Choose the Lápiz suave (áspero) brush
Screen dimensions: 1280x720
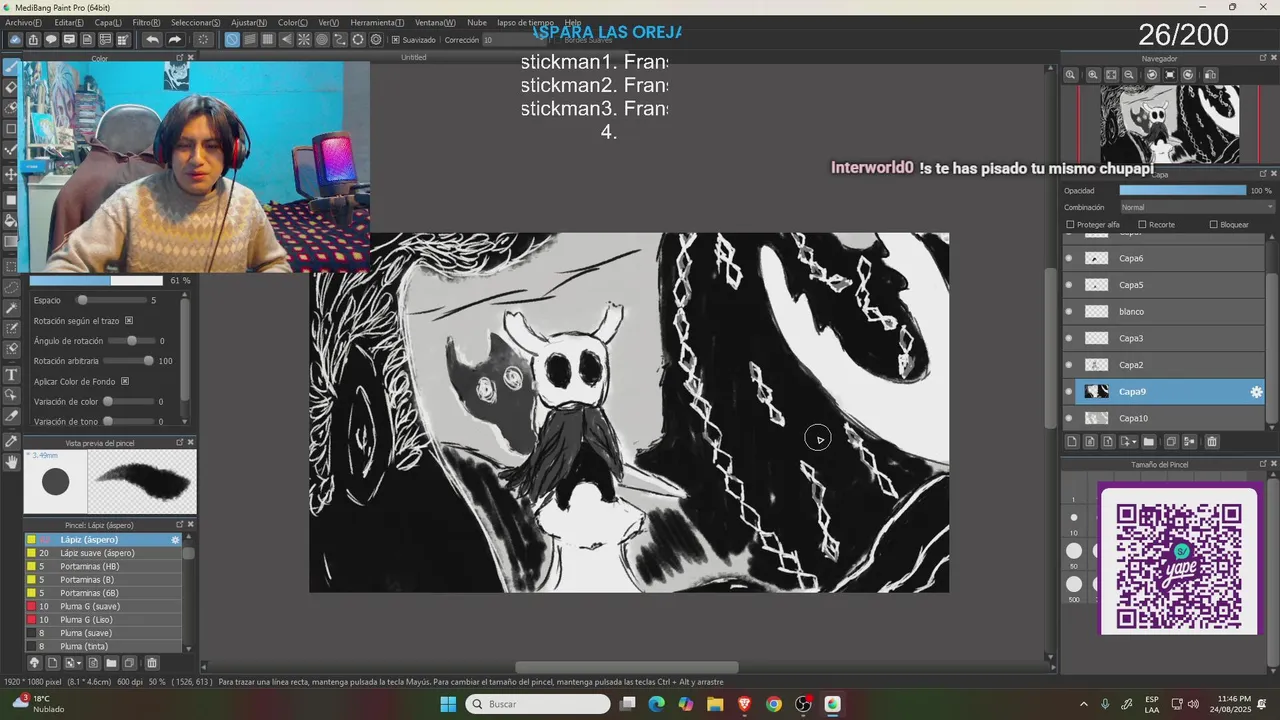click(x=104, y=553)
